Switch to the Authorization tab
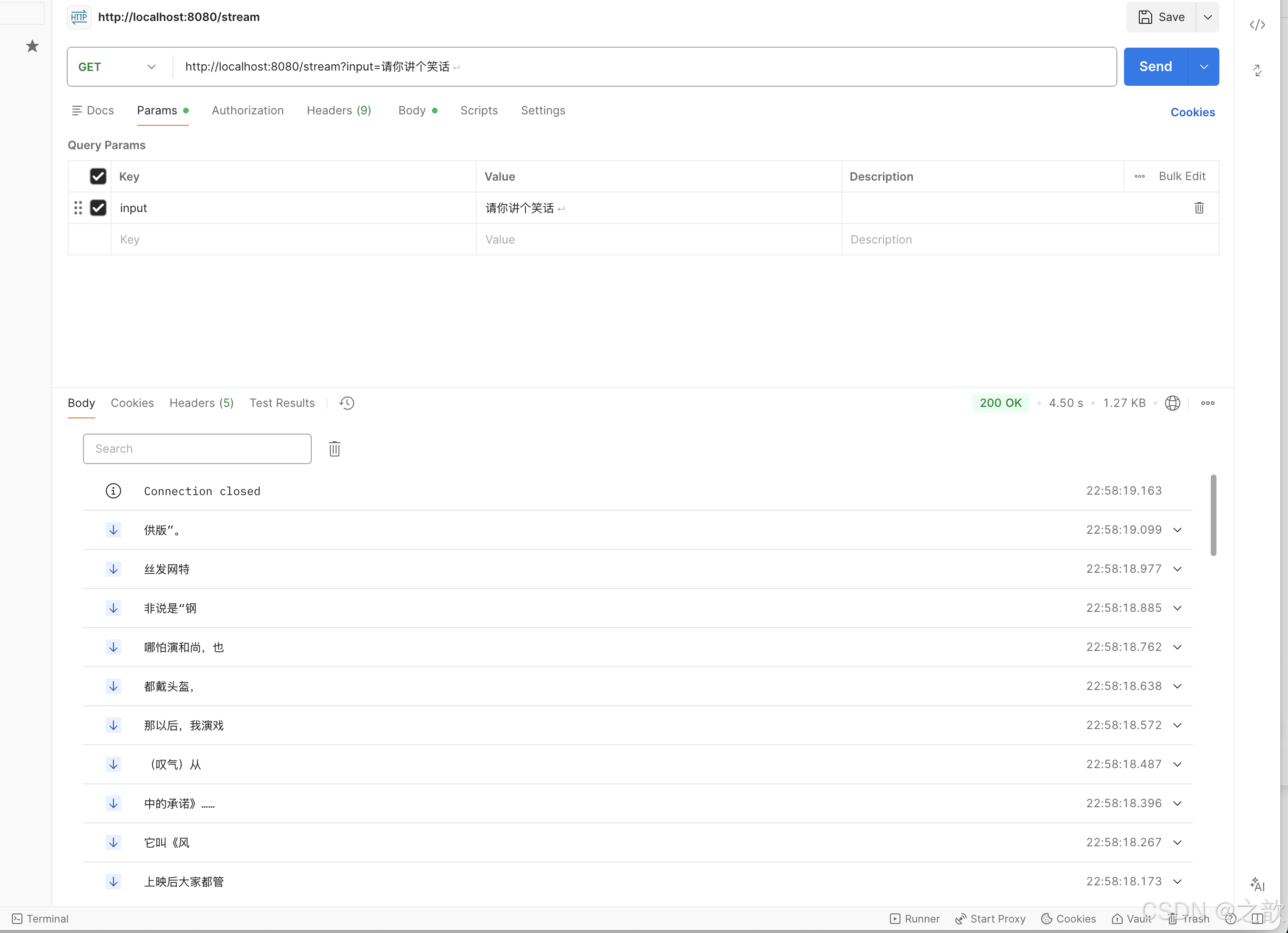 pos(247,111)
